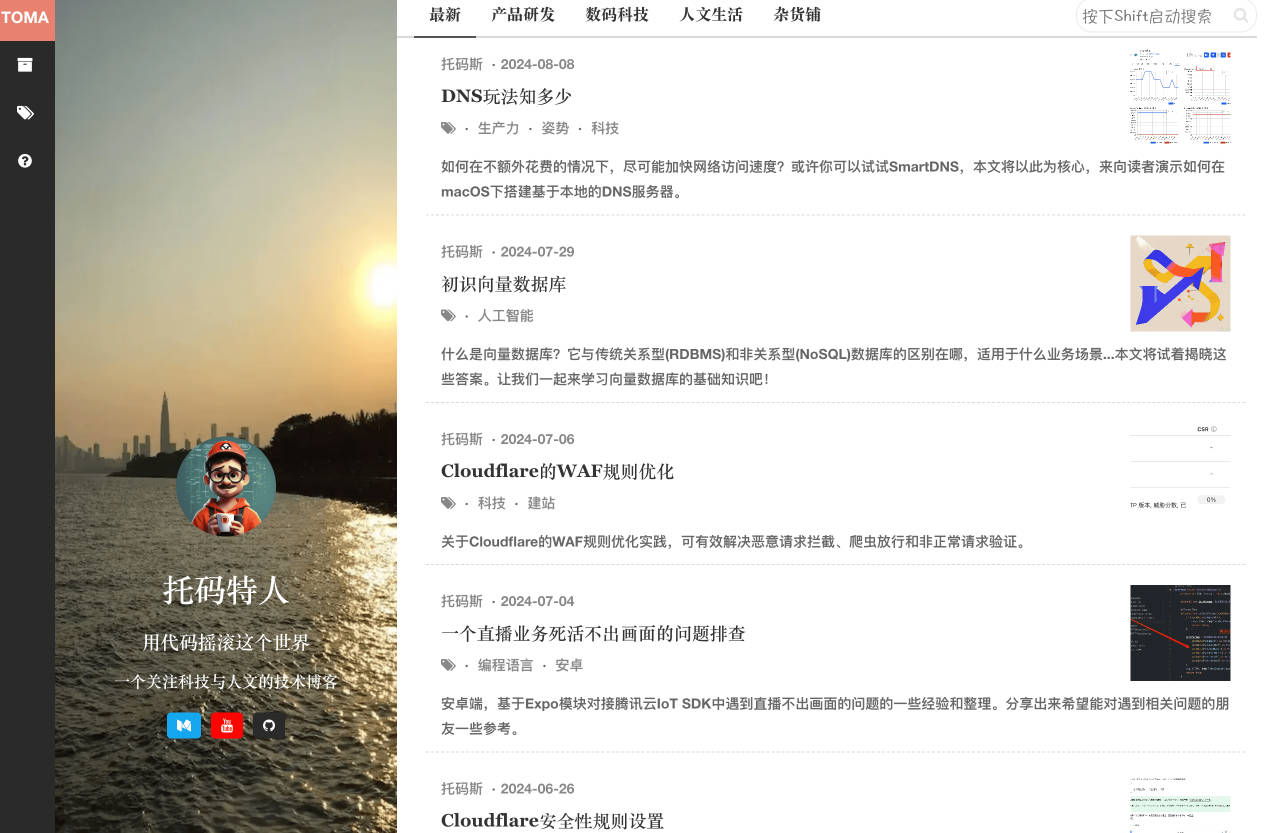Viewport: 1265px width, 833px height.
Task: Open the help question mark icon in sidebar
Action: coord(25,160)
